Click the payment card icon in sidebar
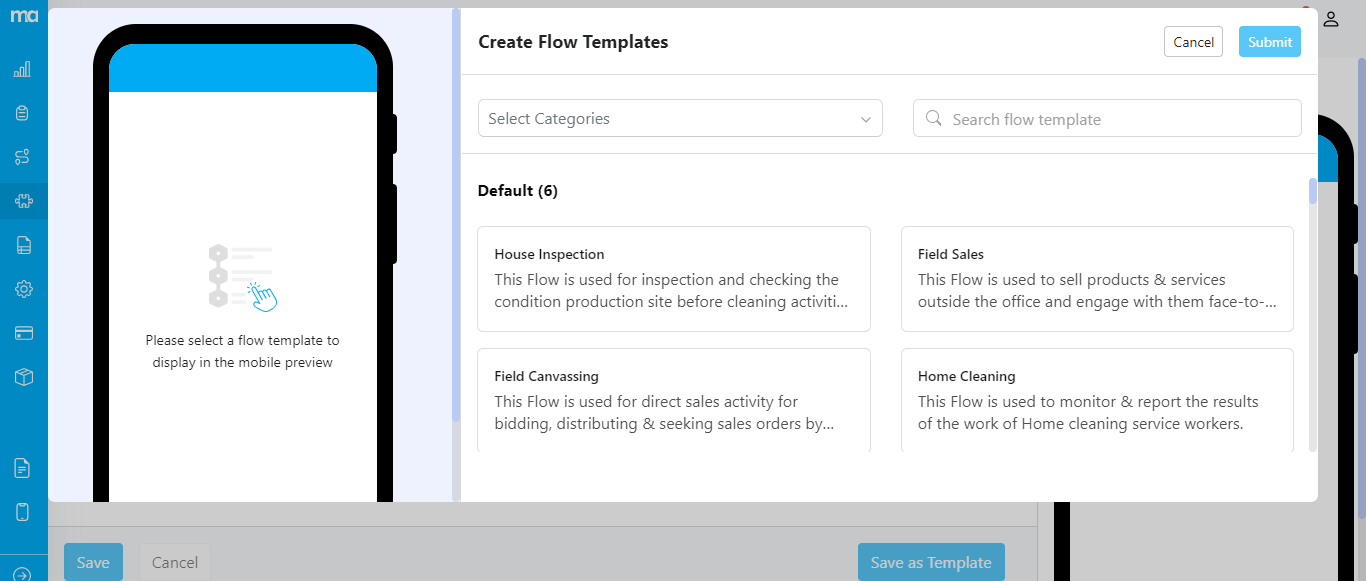 click(x=22, y=332)
